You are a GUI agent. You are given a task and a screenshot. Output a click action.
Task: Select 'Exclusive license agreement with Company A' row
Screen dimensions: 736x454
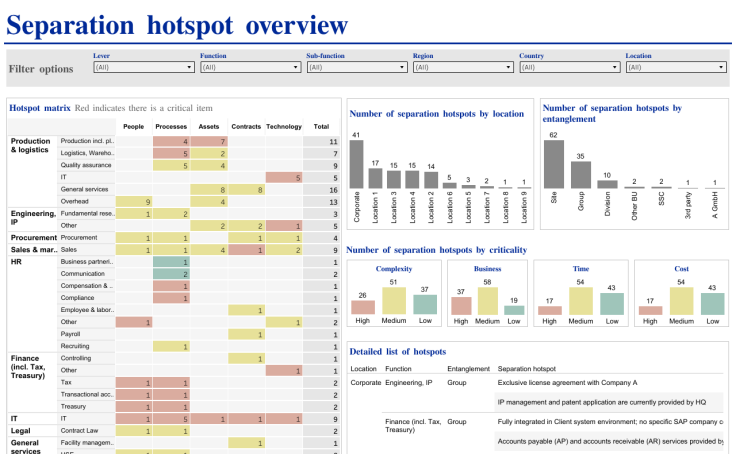[x=566, y=383]
